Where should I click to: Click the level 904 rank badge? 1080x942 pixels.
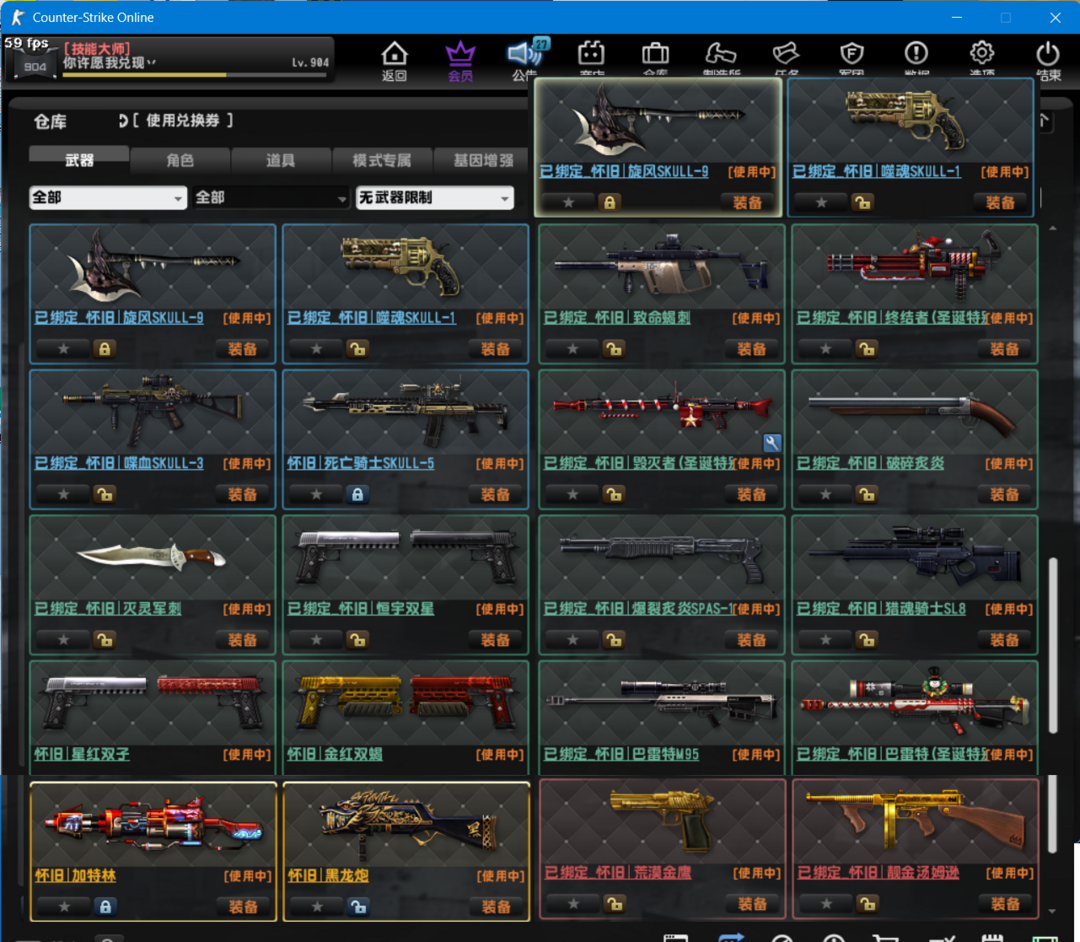coord(34,66)
